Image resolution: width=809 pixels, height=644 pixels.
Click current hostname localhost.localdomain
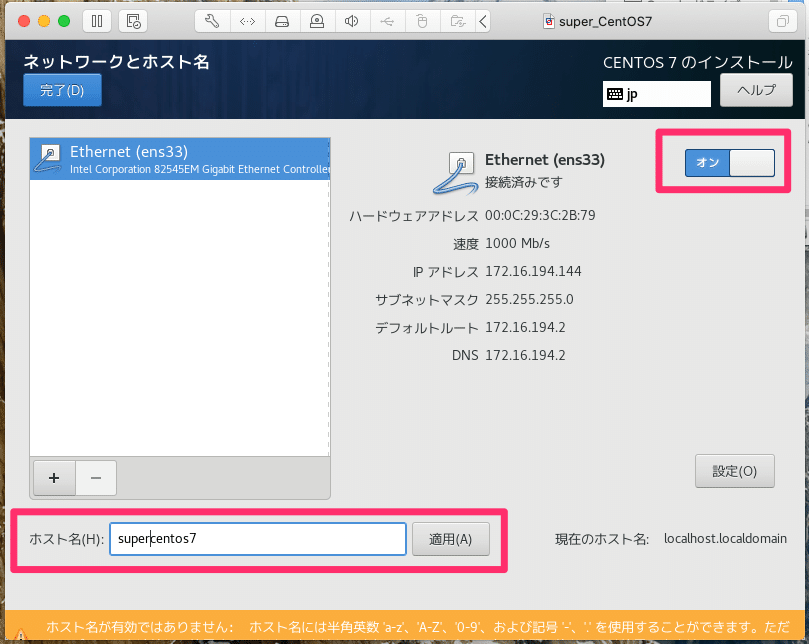click(725, 539)
